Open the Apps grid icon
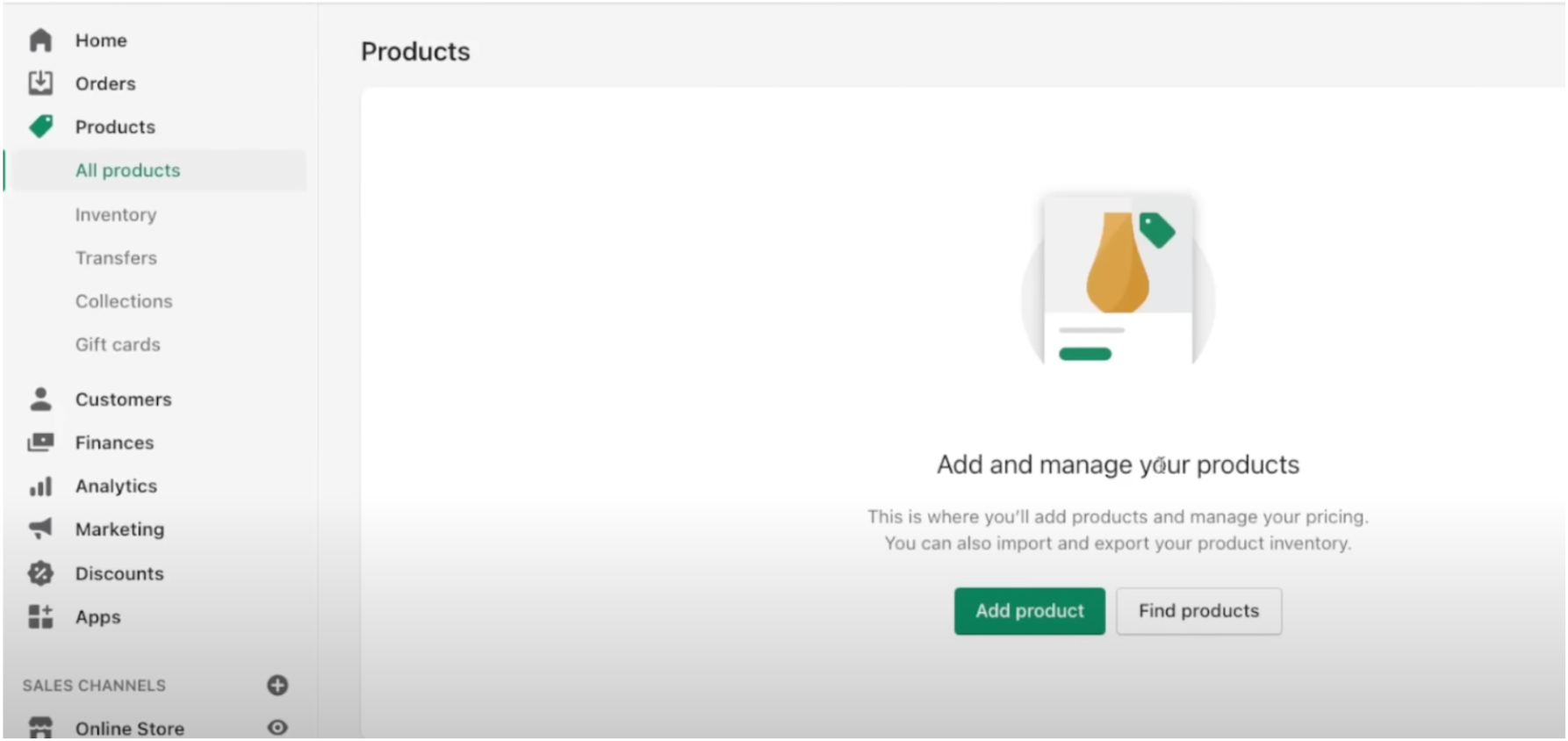 [x=40, y=616]
